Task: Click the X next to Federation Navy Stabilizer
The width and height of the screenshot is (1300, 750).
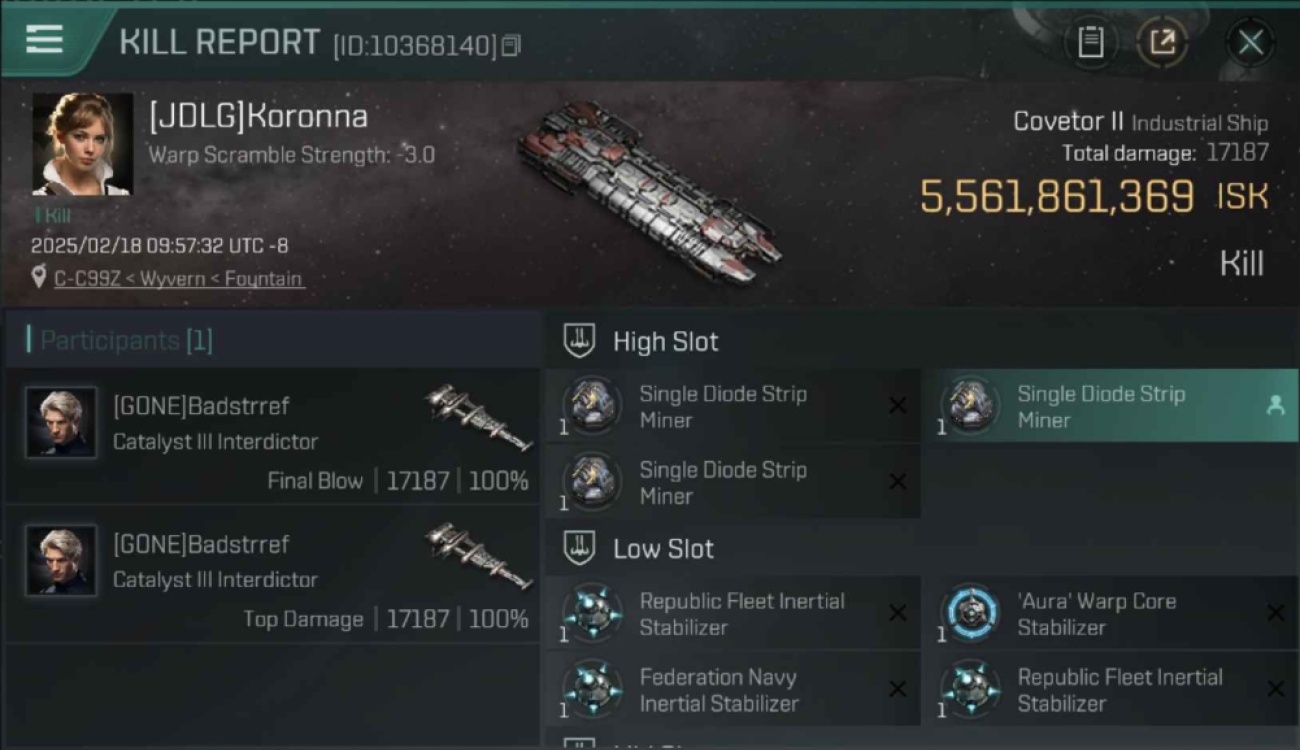Action: pos(898,689)
